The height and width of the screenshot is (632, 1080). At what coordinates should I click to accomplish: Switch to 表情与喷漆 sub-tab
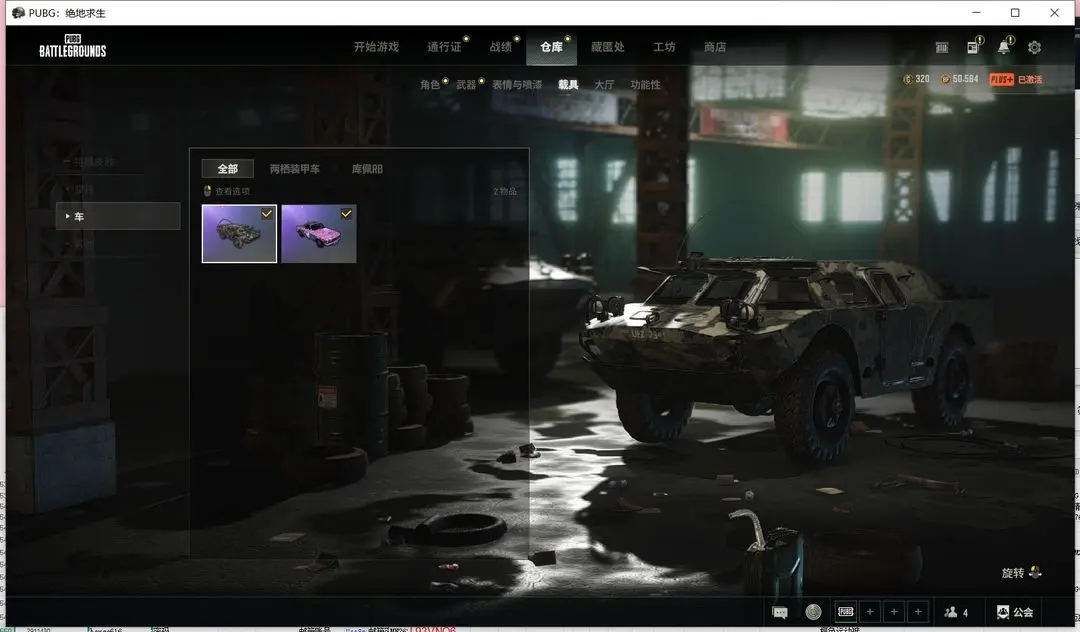tap(517, 85)
